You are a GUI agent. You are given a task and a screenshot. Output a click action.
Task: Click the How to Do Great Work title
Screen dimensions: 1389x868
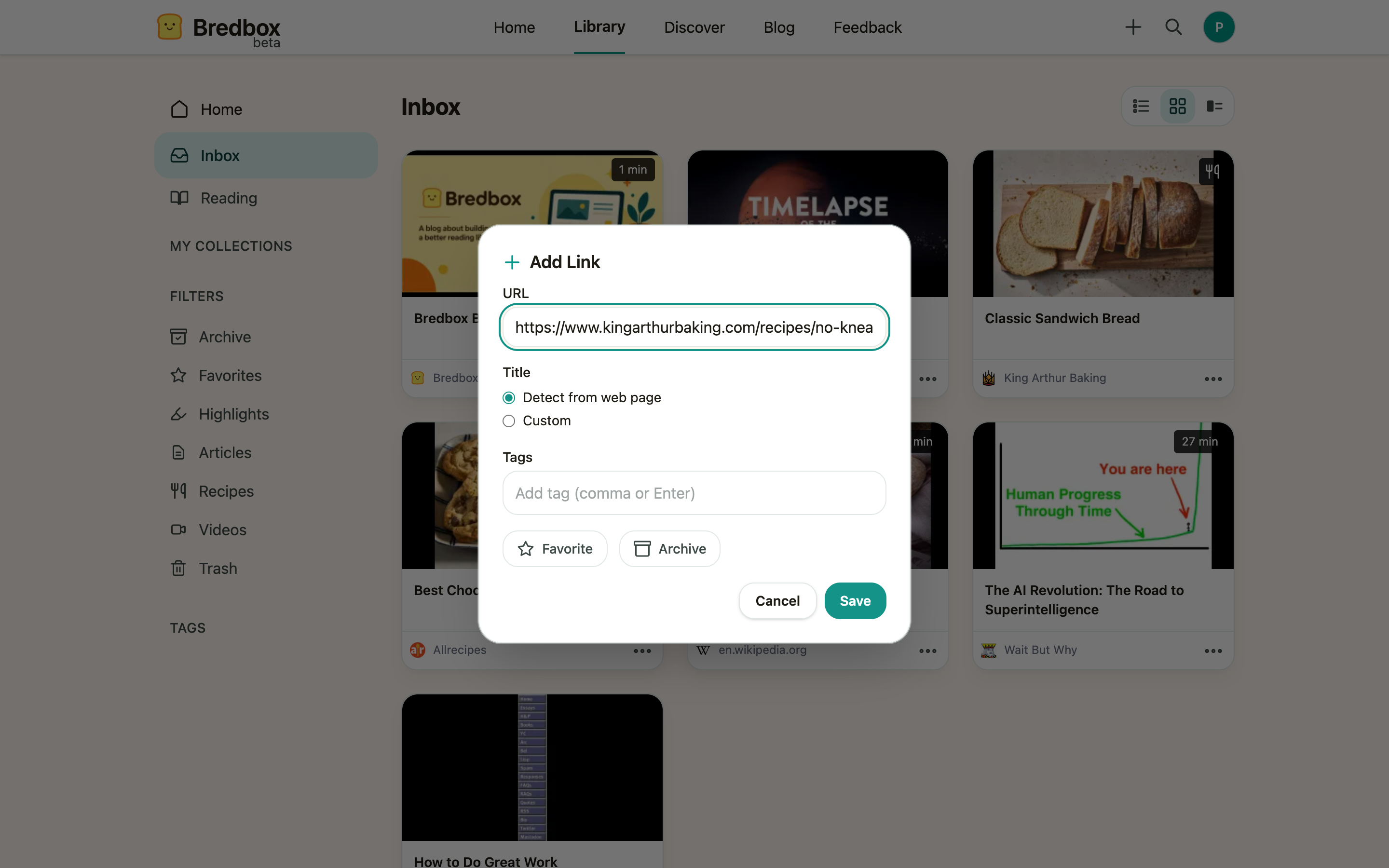(x=485, y=861)
